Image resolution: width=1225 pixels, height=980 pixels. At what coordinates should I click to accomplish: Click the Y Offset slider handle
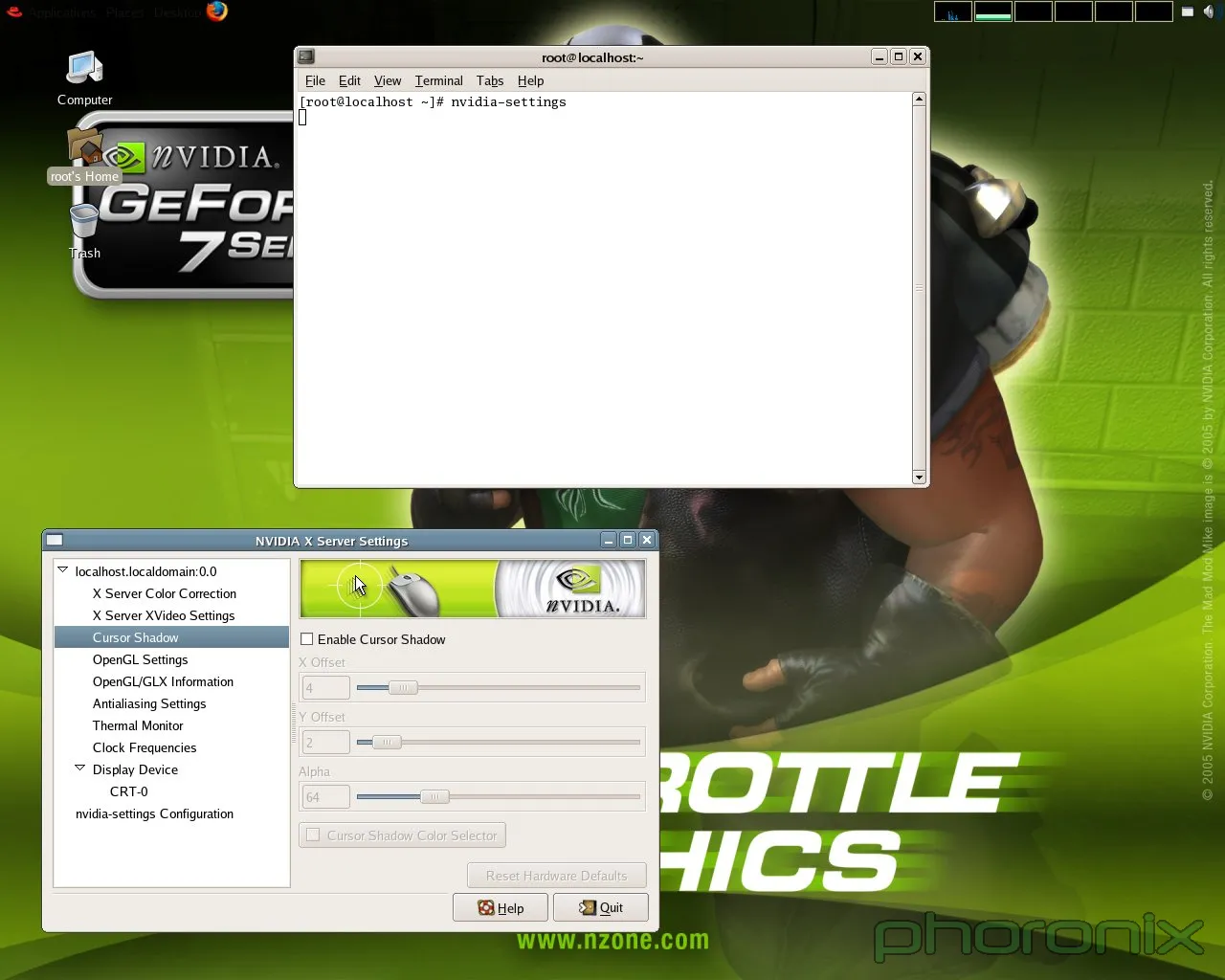tap(387, 742)
